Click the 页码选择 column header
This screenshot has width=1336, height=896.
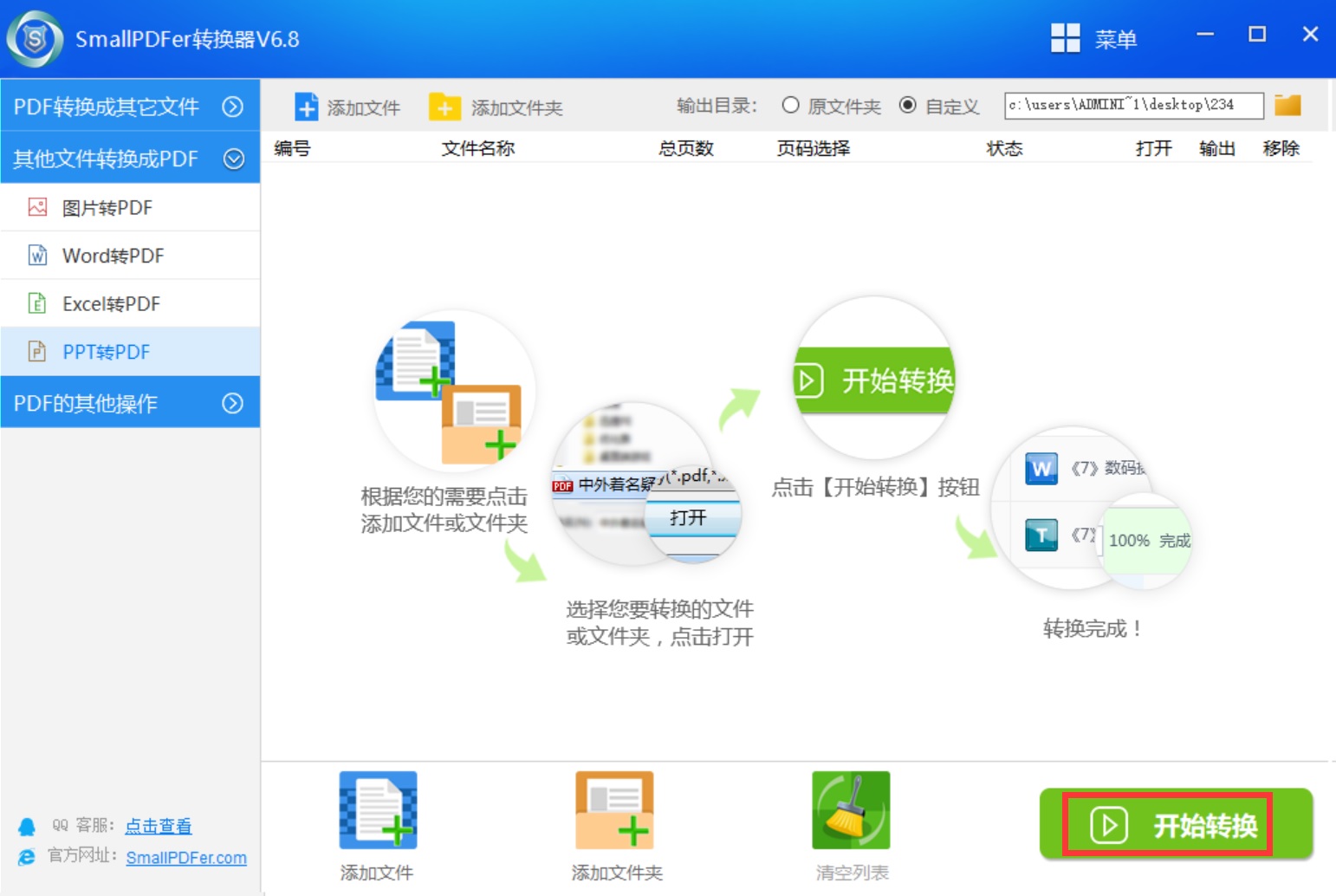tap(813, 148)
